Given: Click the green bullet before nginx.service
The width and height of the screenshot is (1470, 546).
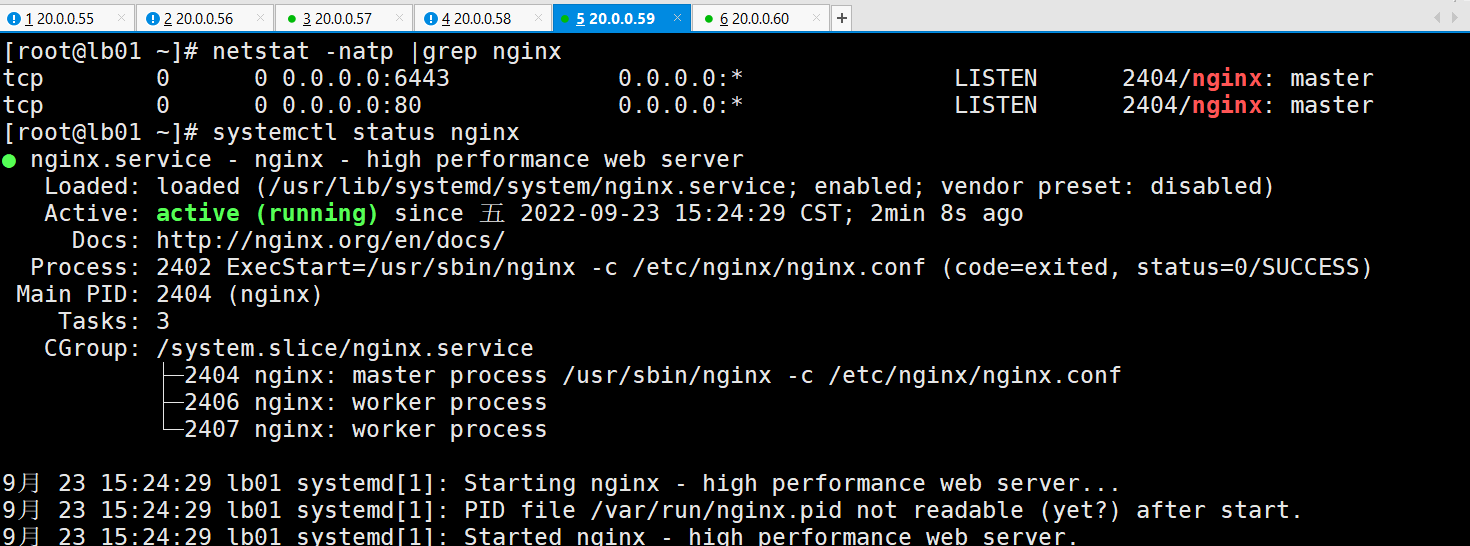Looking at the screenshot, I should point(9,160).
